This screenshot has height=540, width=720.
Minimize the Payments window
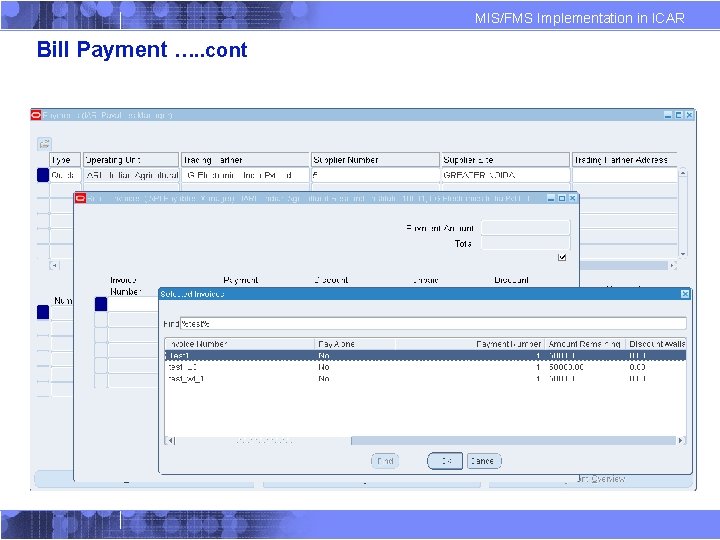pos(668,115)
